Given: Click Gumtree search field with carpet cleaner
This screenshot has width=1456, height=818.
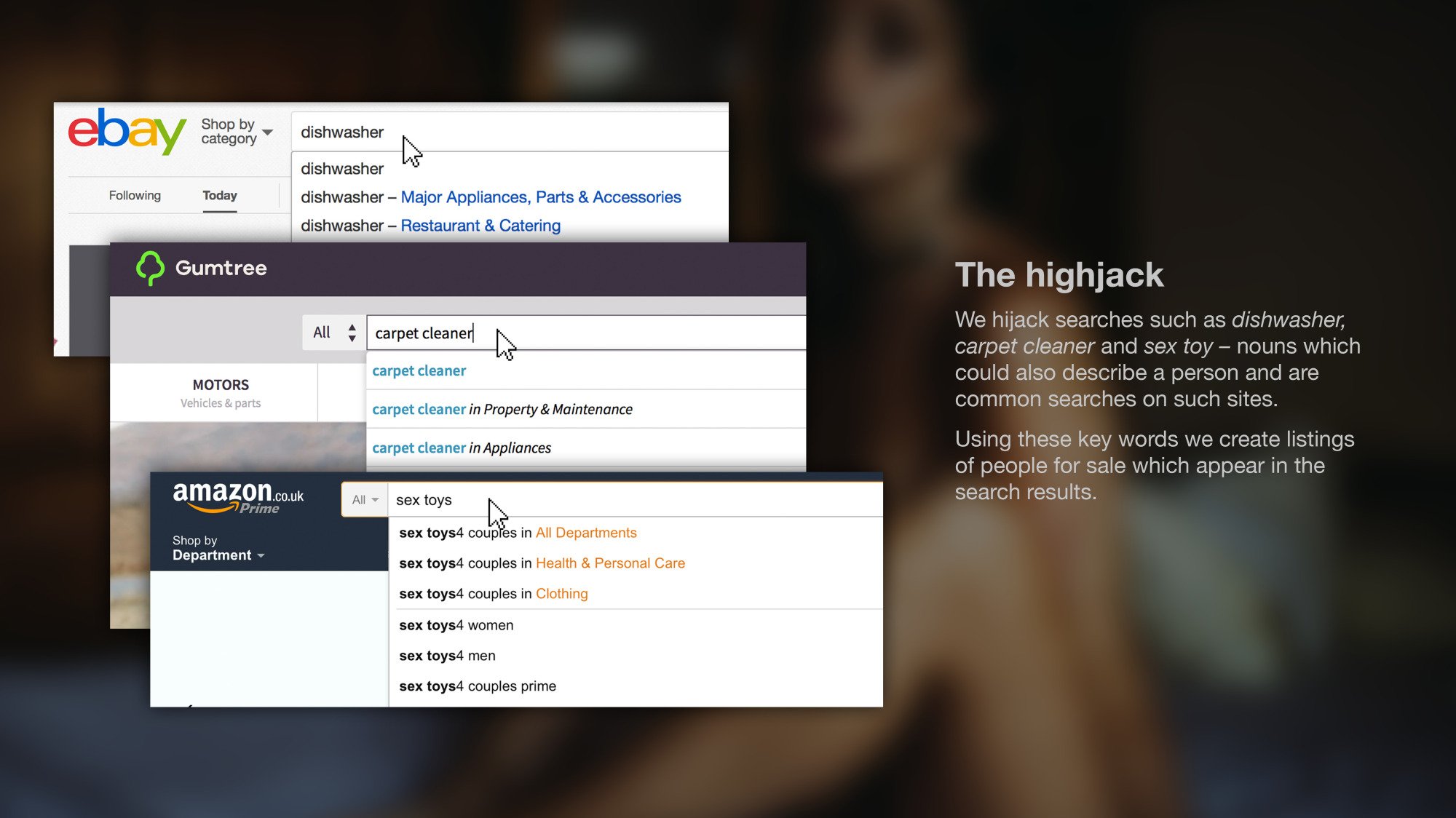Looking at the screenshot, I should pyautogui.click(x=586, y=333).
